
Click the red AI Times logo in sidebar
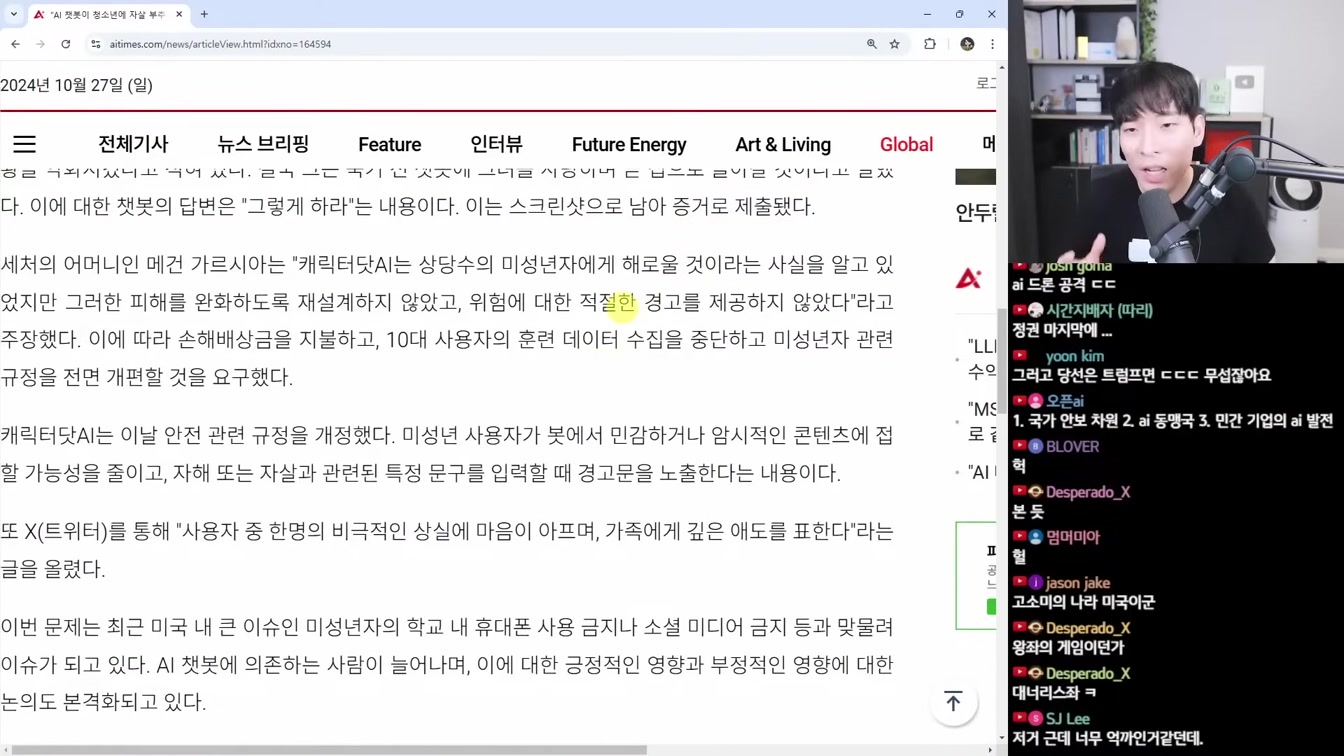[968, 278]
